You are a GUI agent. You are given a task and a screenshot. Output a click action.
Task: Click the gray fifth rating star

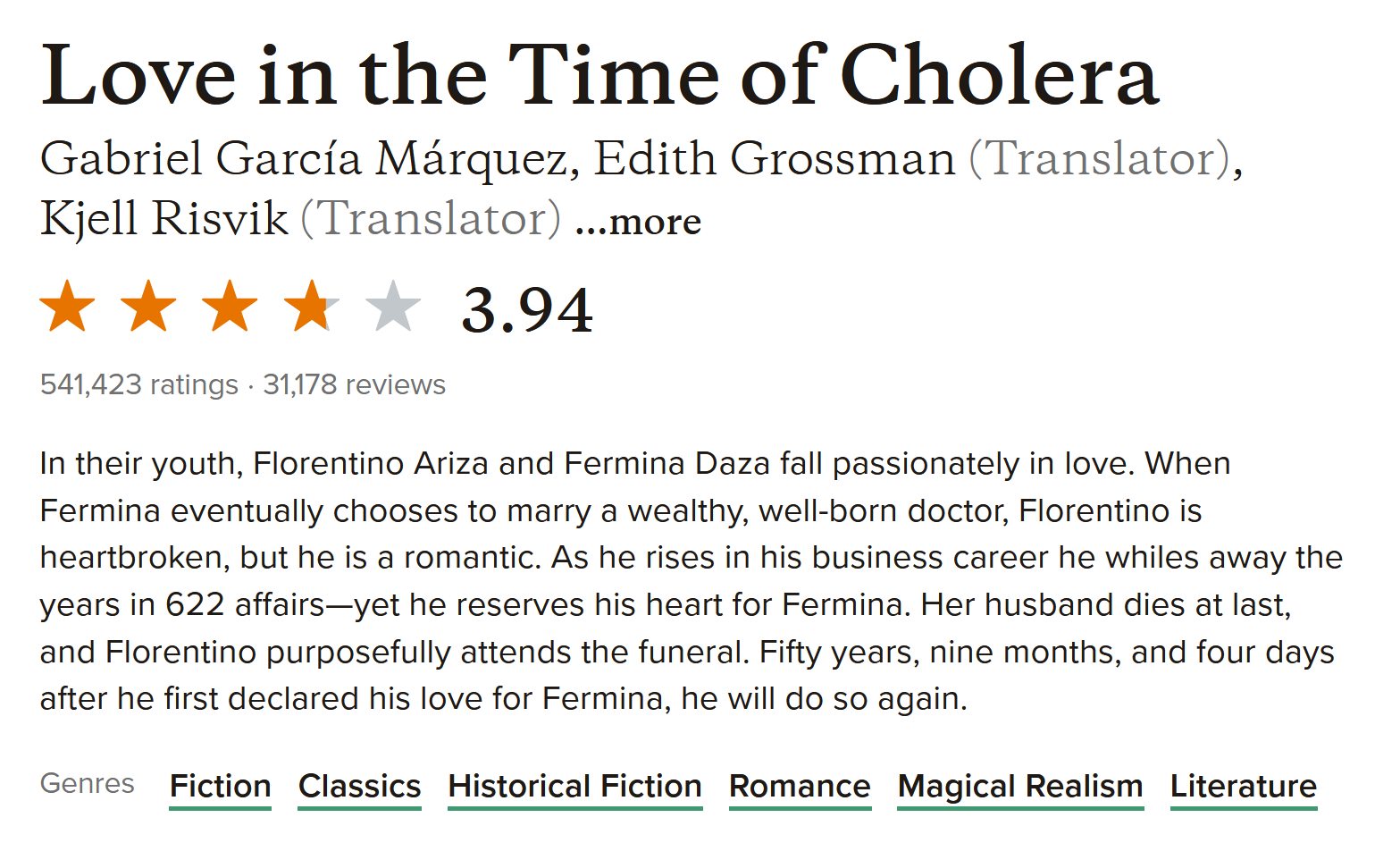[x=392, y=306]
